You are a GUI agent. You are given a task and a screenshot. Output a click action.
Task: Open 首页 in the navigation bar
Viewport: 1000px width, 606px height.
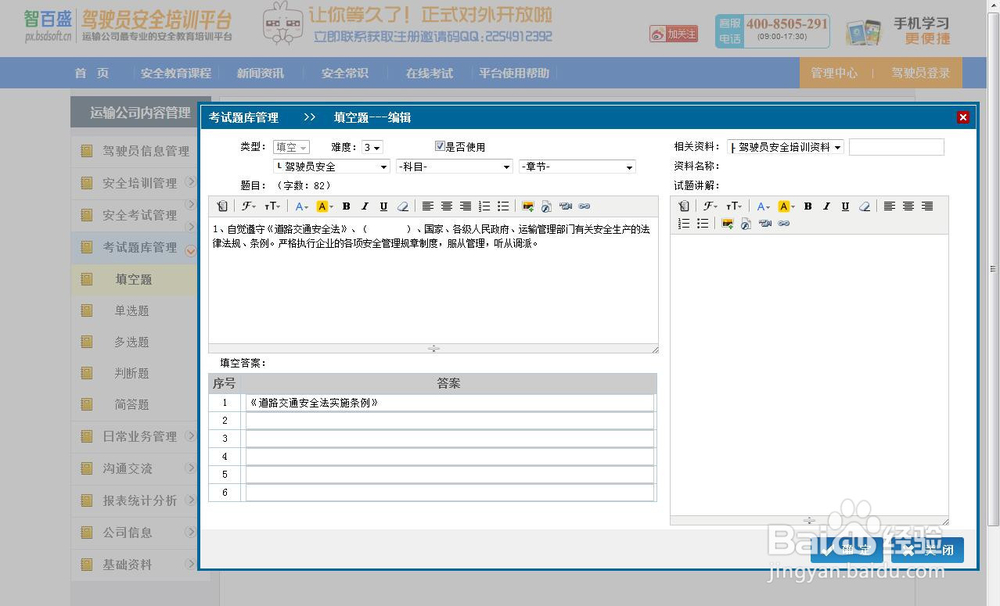pyautogui.click(x=92, y=73)
